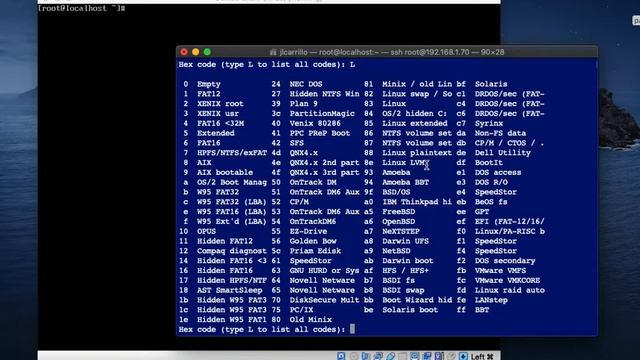Click the 'a6 OpenBSD' entry
This screenshot has height=360, width=640.
point(390,221)
